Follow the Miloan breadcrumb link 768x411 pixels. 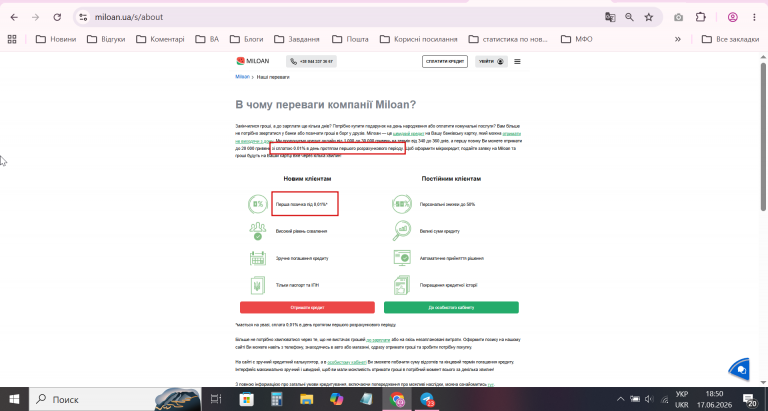point(242,77)
